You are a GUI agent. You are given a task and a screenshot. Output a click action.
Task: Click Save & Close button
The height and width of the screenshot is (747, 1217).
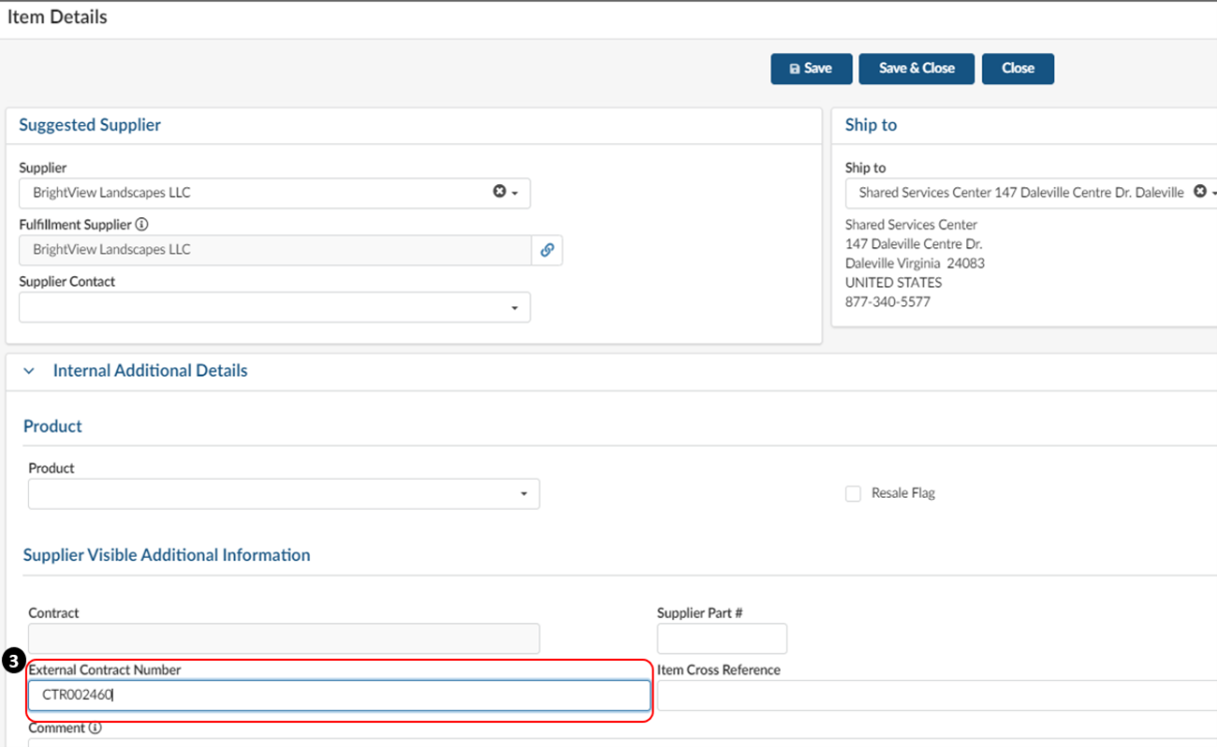pos(916,68)
